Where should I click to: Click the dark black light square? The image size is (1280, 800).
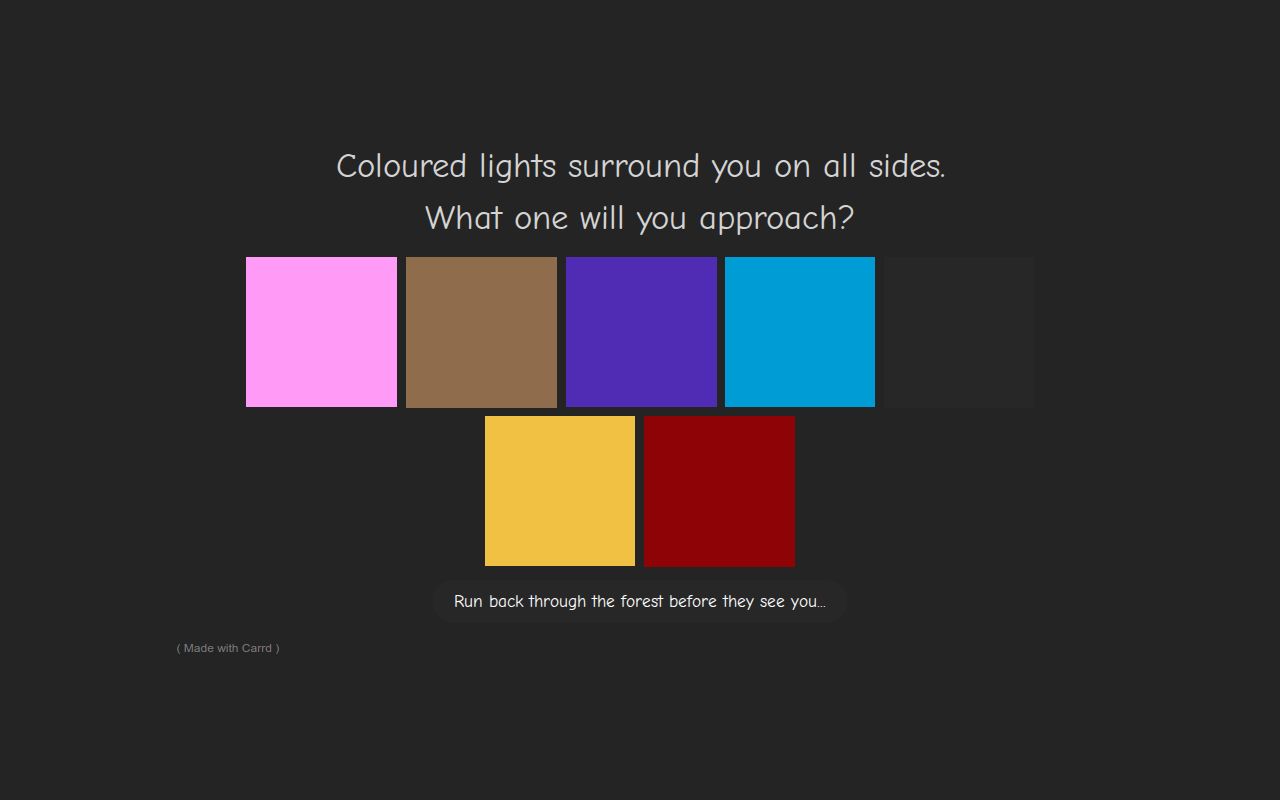959,332
